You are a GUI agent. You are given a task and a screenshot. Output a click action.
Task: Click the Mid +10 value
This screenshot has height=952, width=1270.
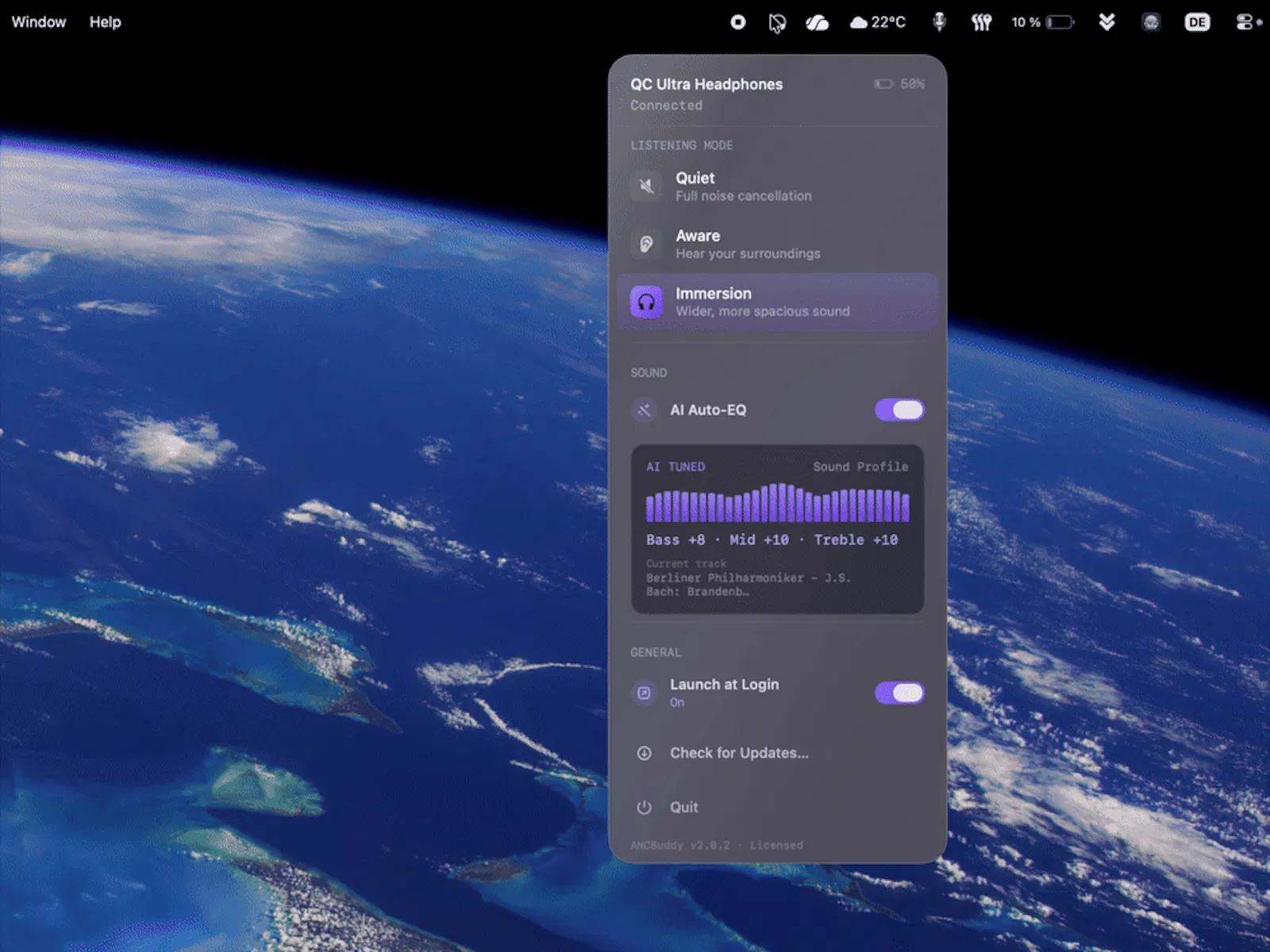(x=759, y=539)
